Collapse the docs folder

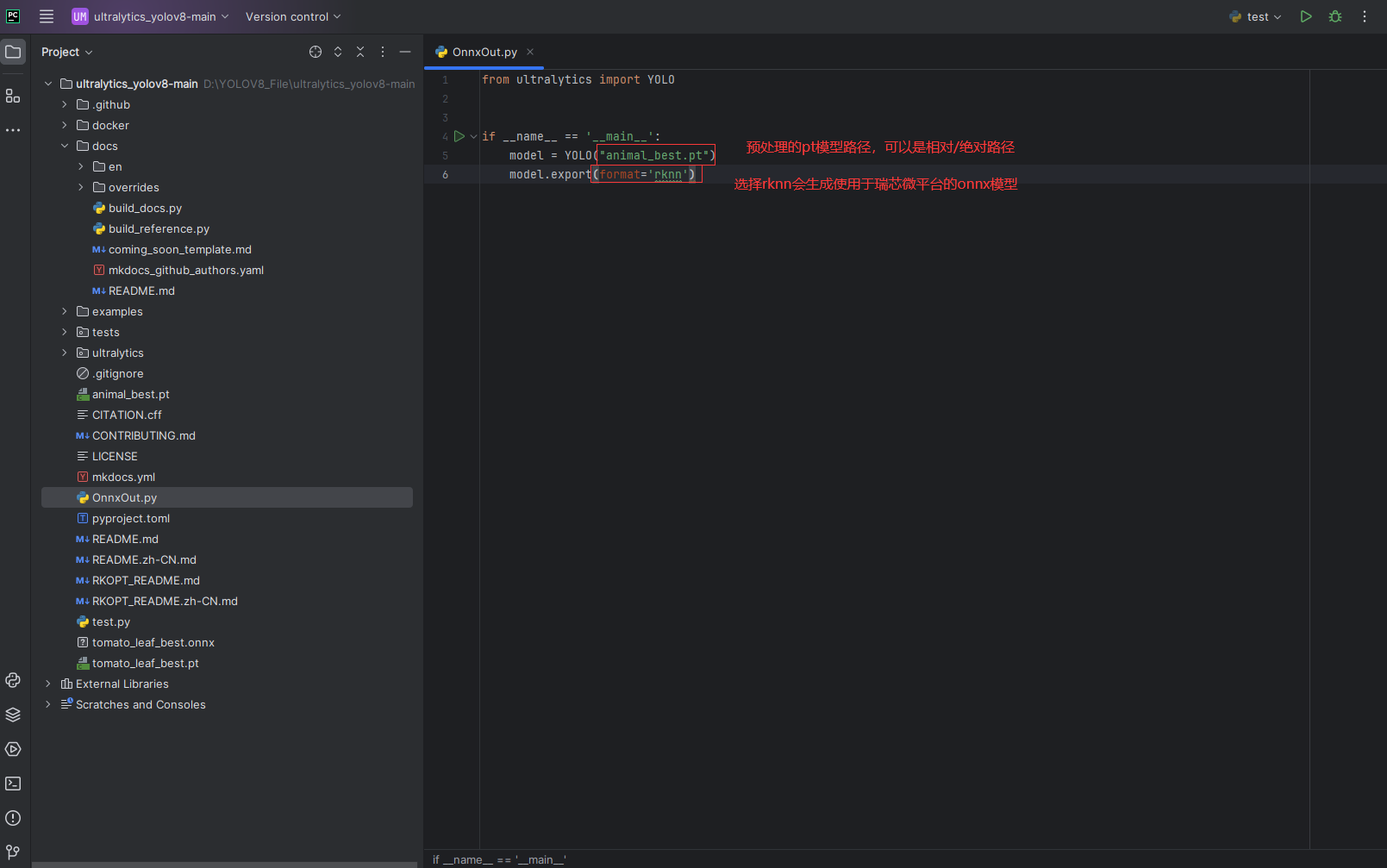click(65, 146)
